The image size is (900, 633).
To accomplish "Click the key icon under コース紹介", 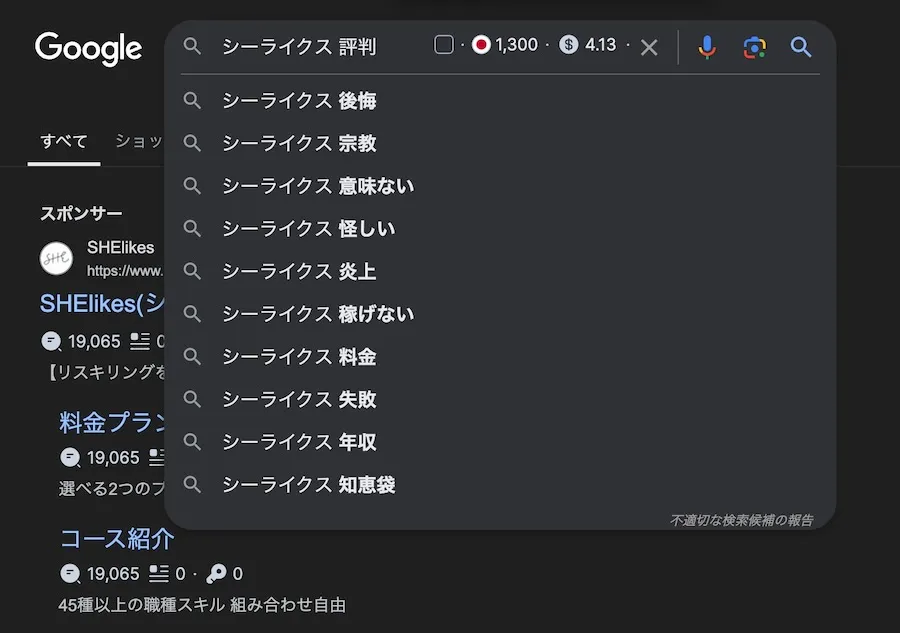I will (216, 573).
